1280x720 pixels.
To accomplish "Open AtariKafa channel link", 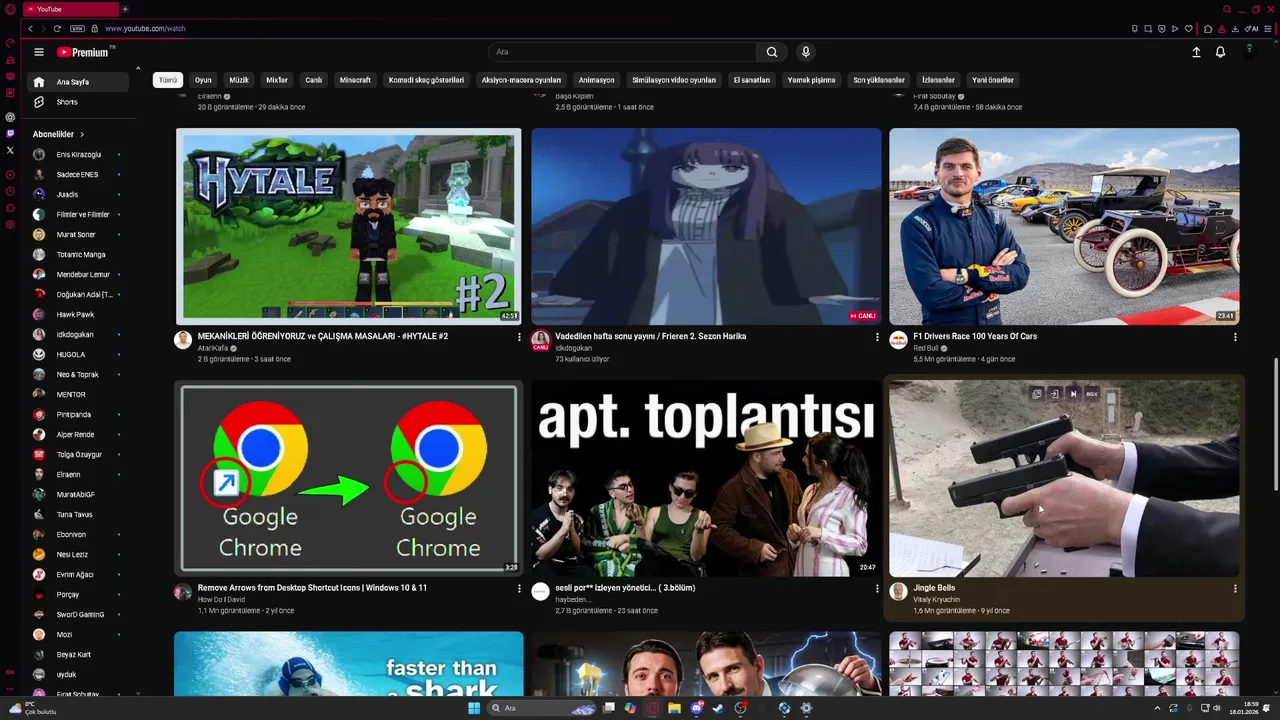I will pos(213,348).
